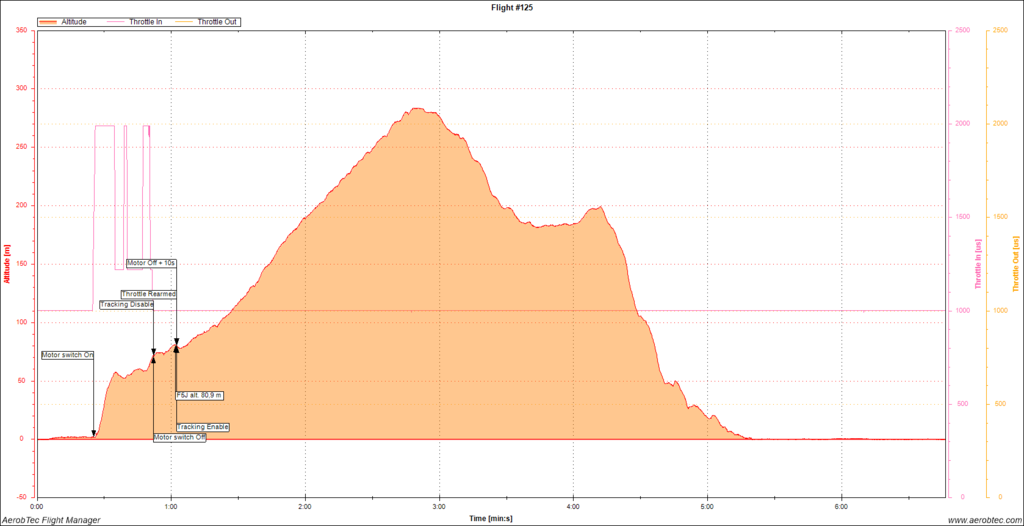Click the 350 tick on altitude axis

20,30
